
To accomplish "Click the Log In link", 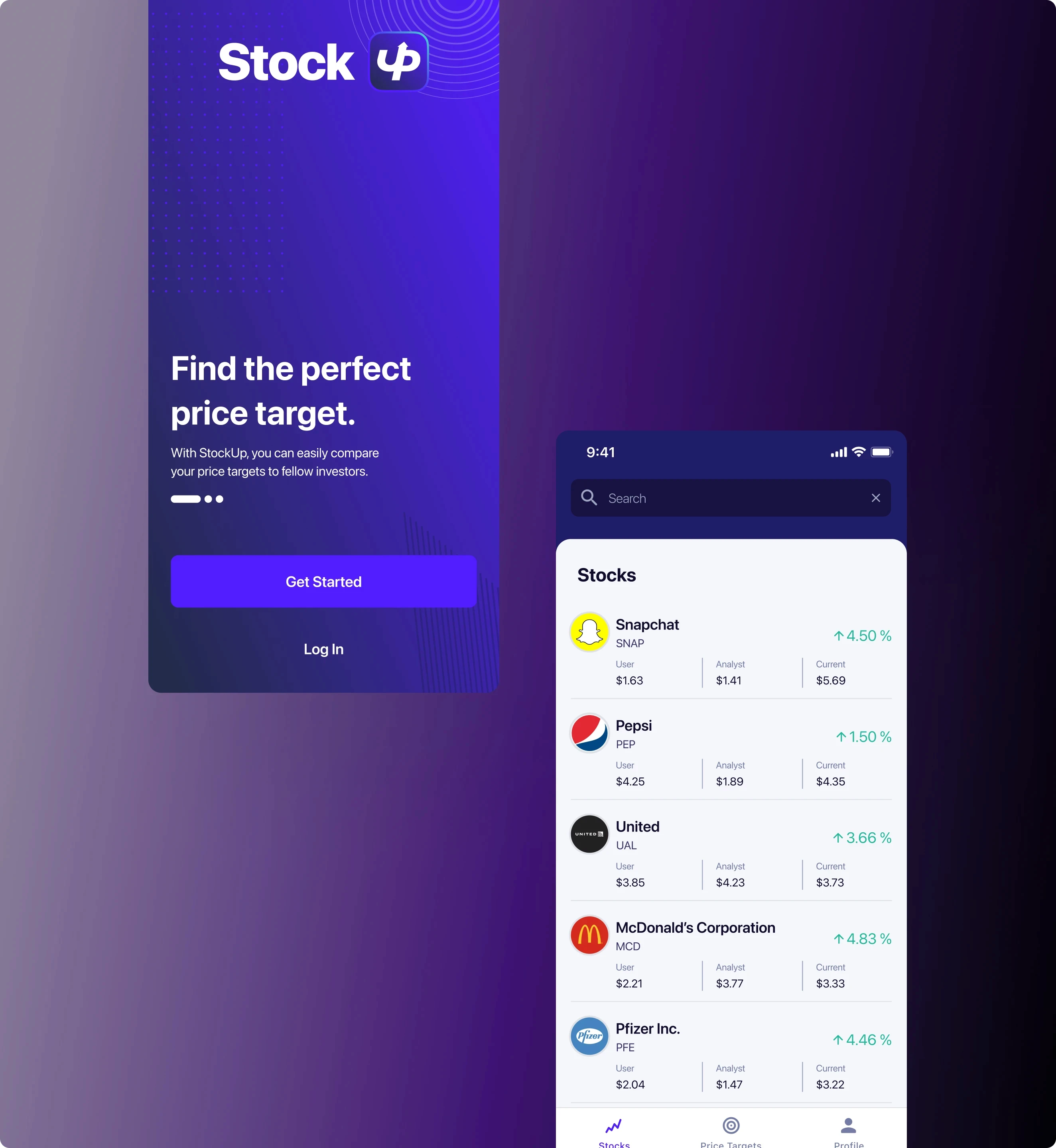I will click(323, 649).
